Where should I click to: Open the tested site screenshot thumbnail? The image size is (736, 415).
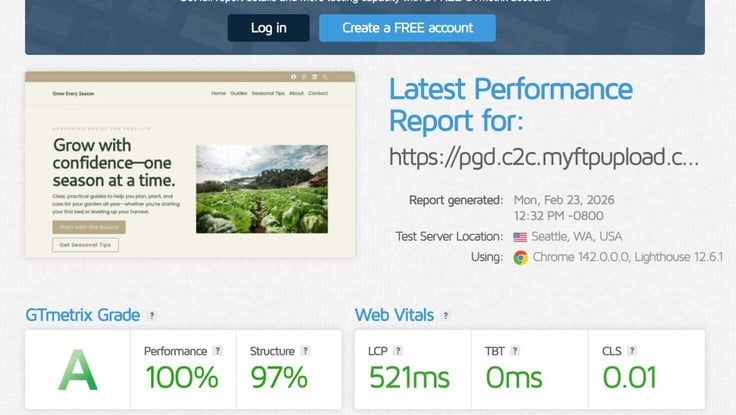pyautogui.click(x=190, y=164)
